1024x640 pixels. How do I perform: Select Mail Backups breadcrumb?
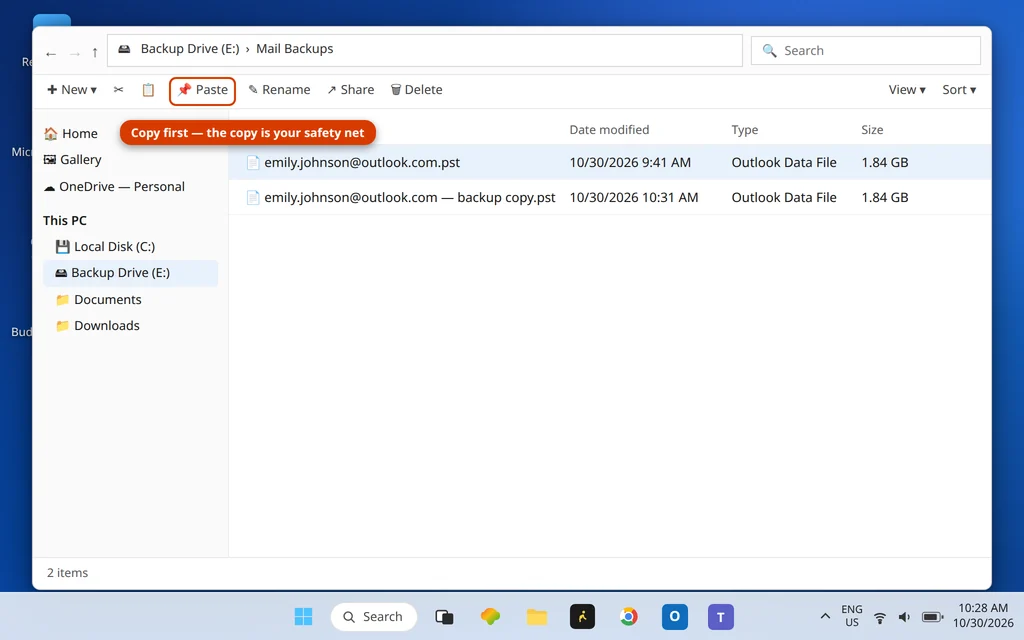[295, 49]
